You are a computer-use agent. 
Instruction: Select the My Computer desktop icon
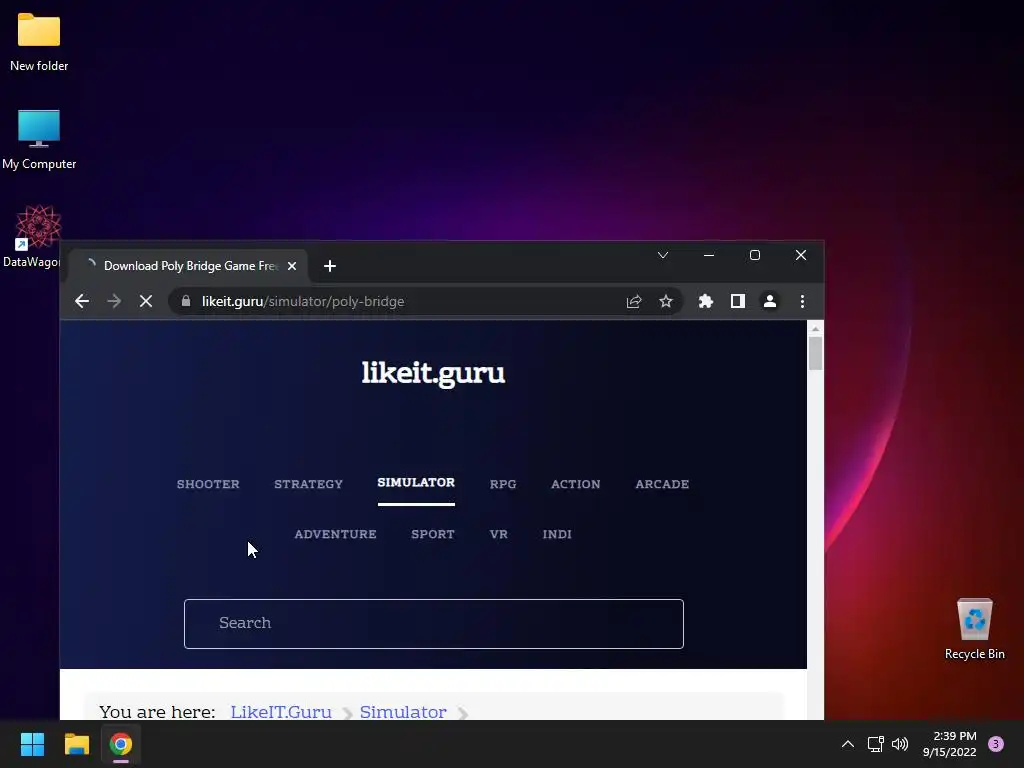39,140
